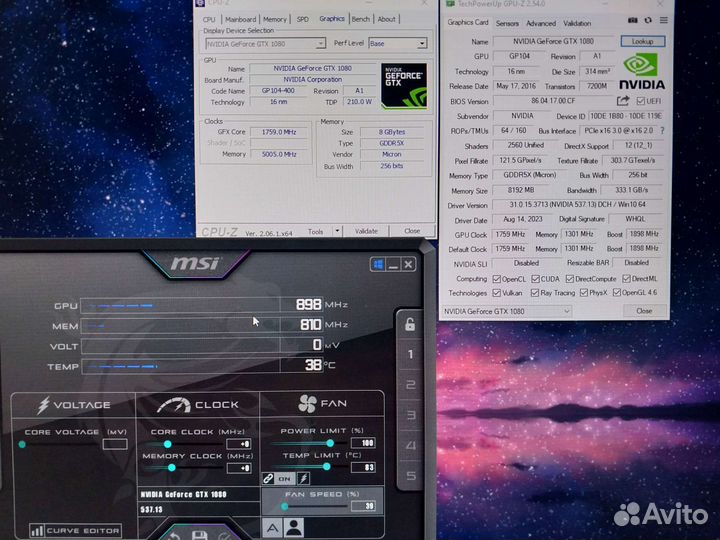Click the Close button in CPU-Z

412,231
